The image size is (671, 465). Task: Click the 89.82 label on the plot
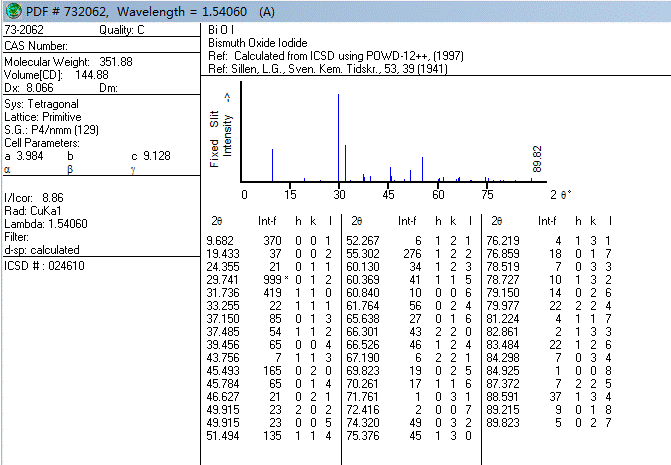tap(537, 159)
